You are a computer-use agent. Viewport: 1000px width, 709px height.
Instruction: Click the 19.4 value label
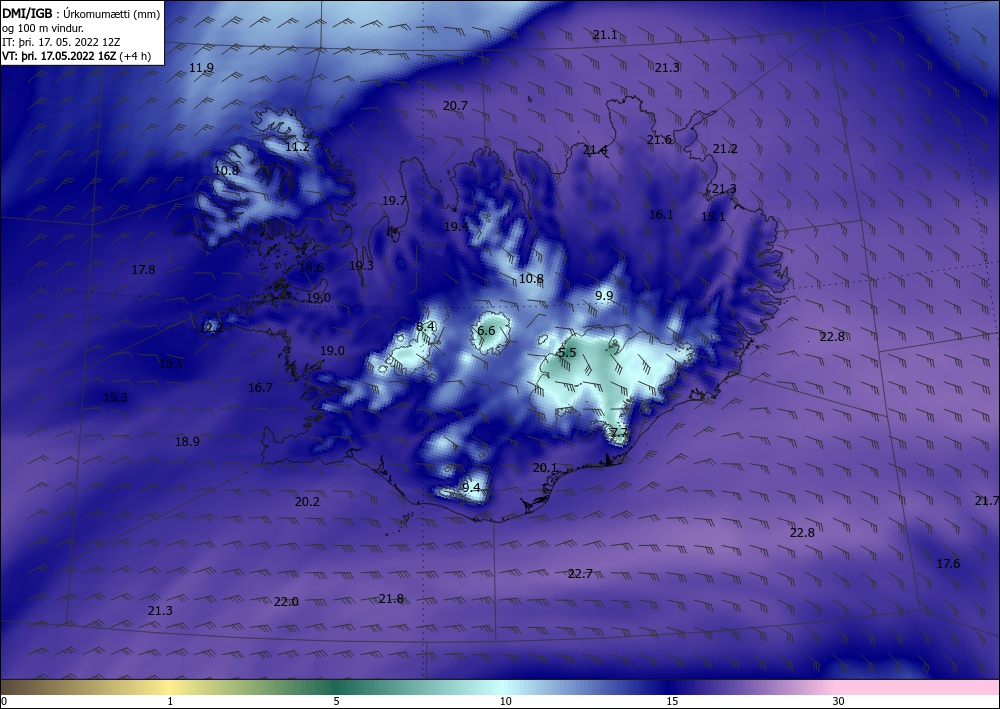click(457, 226)
